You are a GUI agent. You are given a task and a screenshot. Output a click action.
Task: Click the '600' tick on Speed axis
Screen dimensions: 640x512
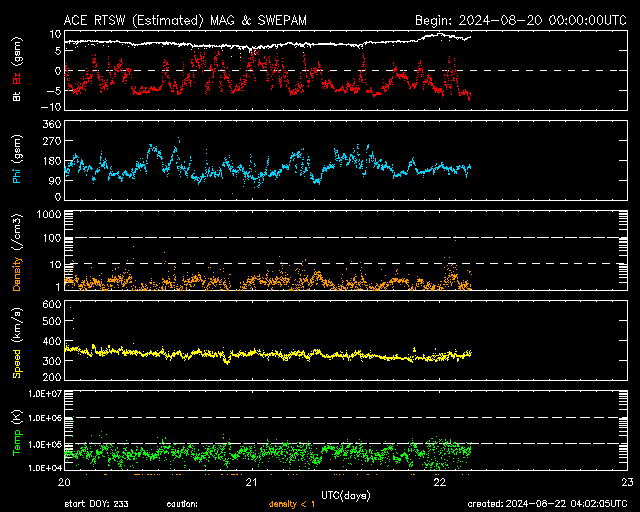coord(52,304)
